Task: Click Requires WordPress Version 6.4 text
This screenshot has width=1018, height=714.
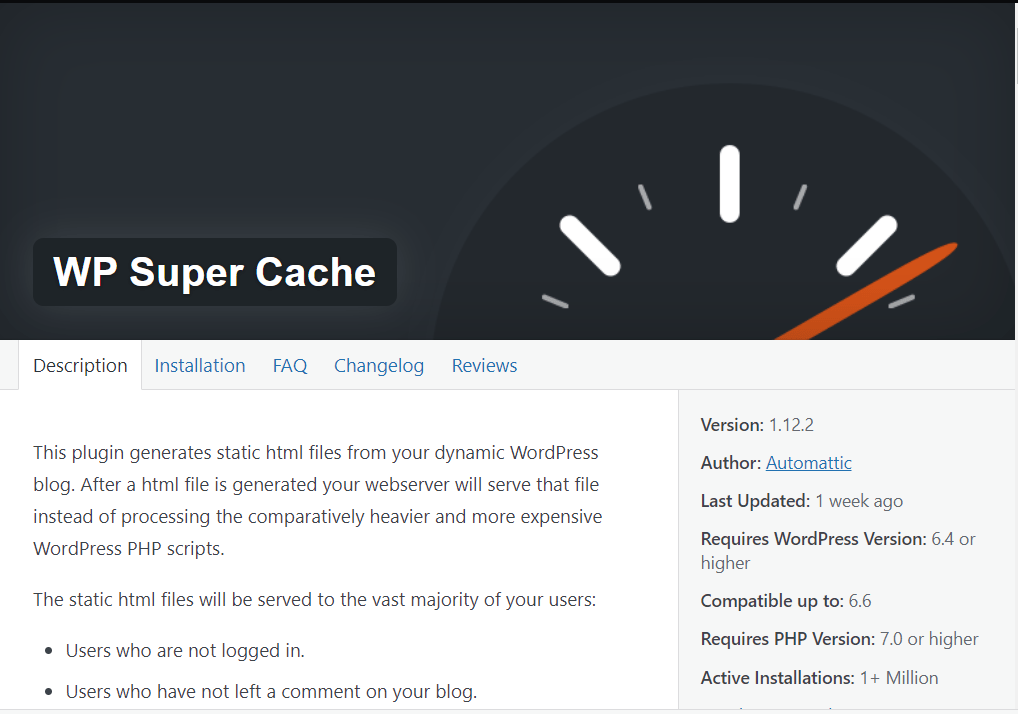Action: [838, 550]
